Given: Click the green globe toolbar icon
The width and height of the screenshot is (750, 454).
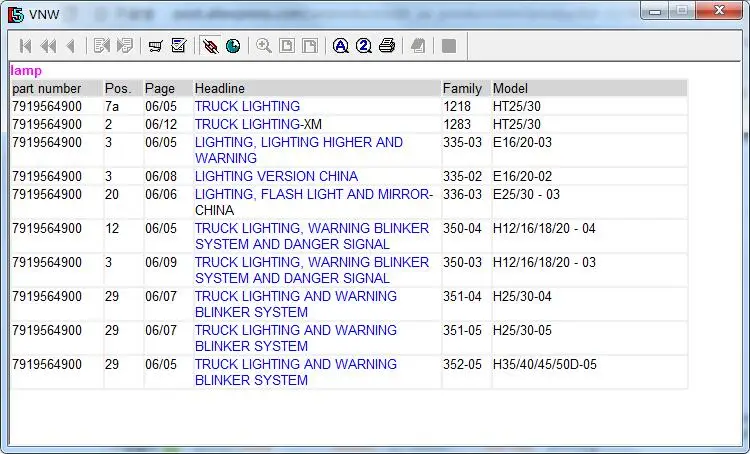Looking at the screenshot, I should coord(233,46).
